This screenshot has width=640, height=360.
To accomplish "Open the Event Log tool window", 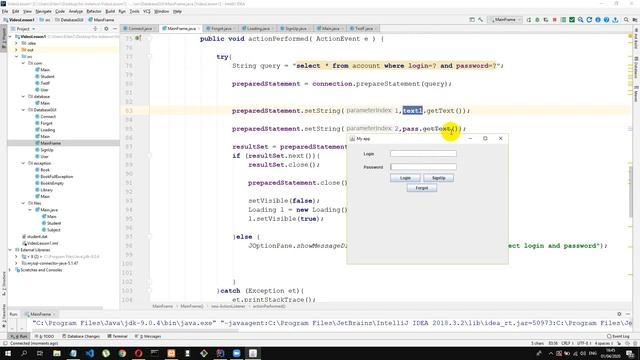I will click(x=618, y=336).
